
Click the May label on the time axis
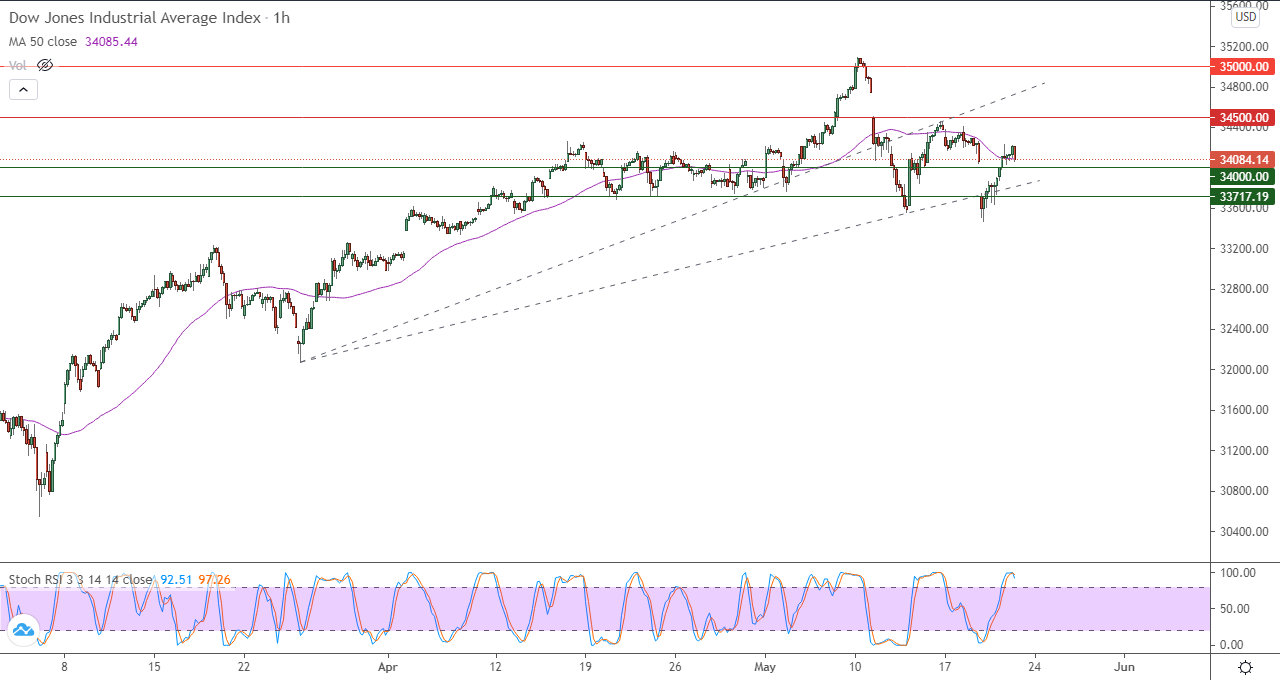click(x=765, y=666)
